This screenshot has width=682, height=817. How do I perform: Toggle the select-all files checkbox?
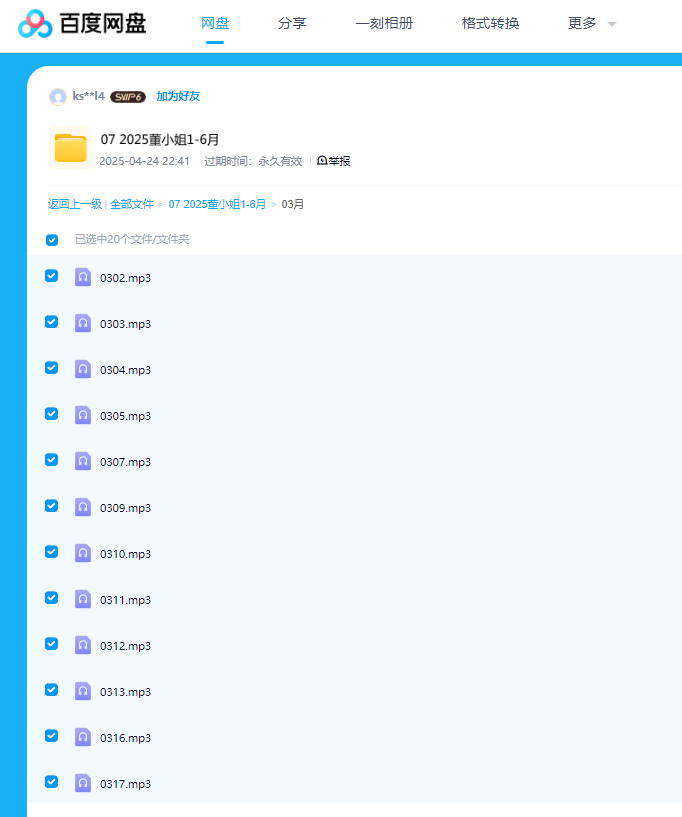click(52, 240)
